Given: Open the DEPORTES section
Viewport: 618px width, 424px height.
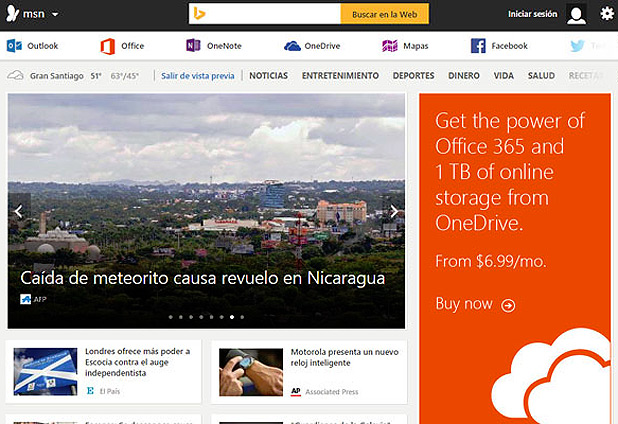Looking at the screenshot, I should click(413, 76).
